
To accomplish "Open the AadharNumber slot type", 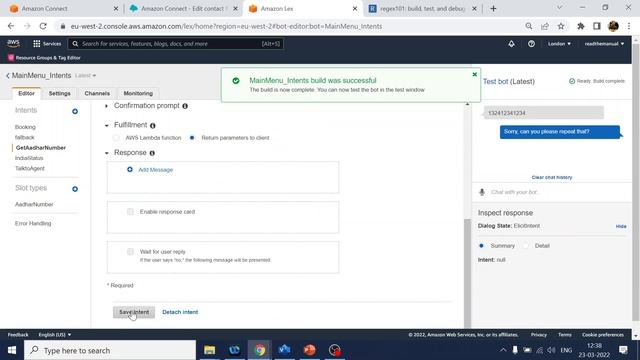I will point(34,204).
